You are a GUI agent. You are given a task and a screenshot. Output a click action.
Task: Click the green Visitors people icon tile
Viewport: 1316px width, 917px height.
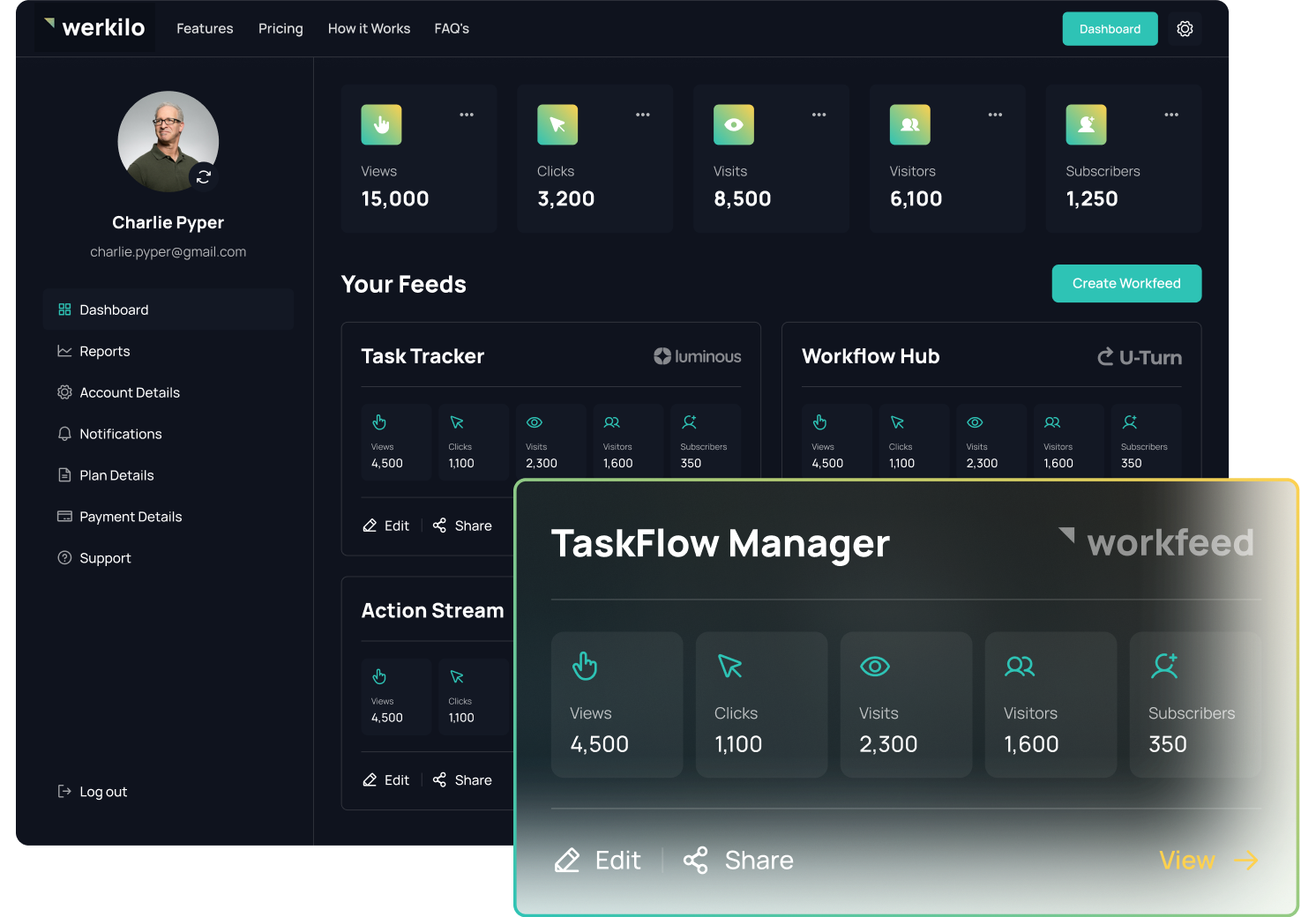point(909,125)
